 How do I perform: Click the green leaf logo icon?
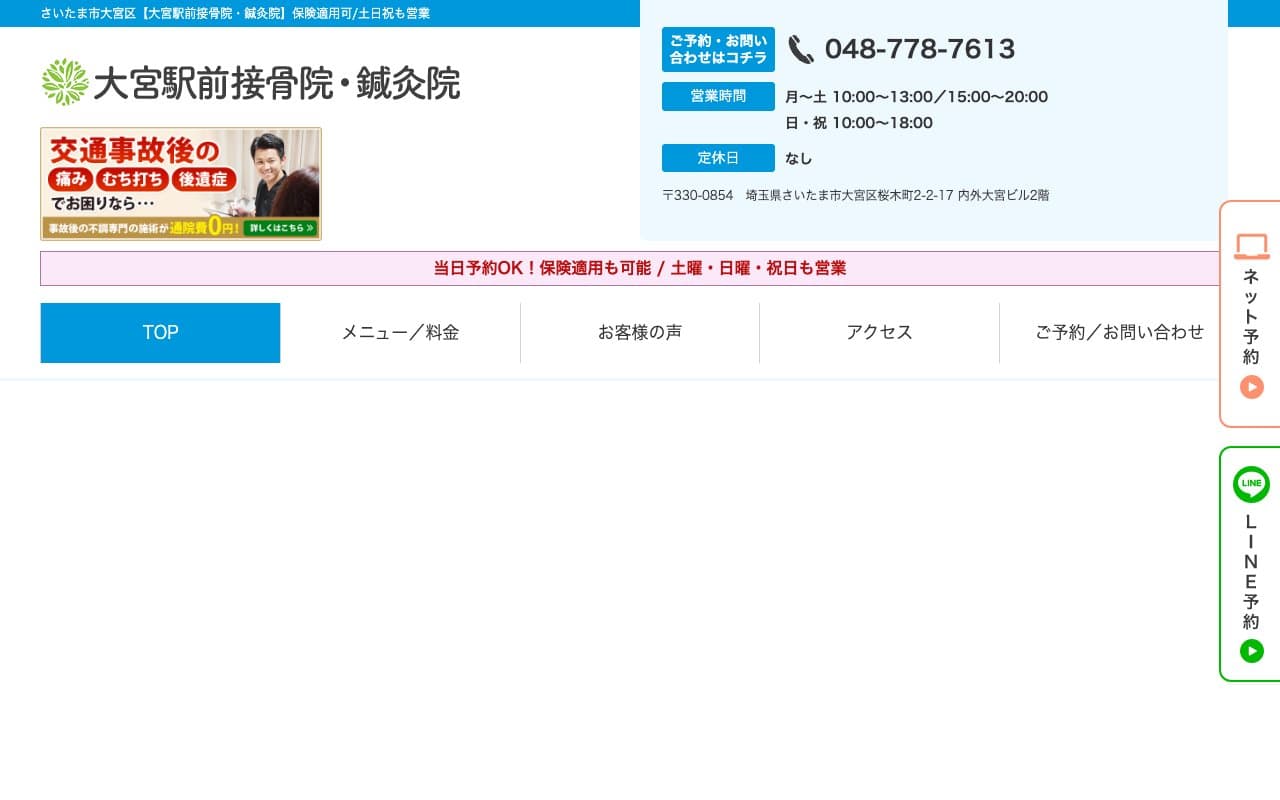[x=65, y=82]
